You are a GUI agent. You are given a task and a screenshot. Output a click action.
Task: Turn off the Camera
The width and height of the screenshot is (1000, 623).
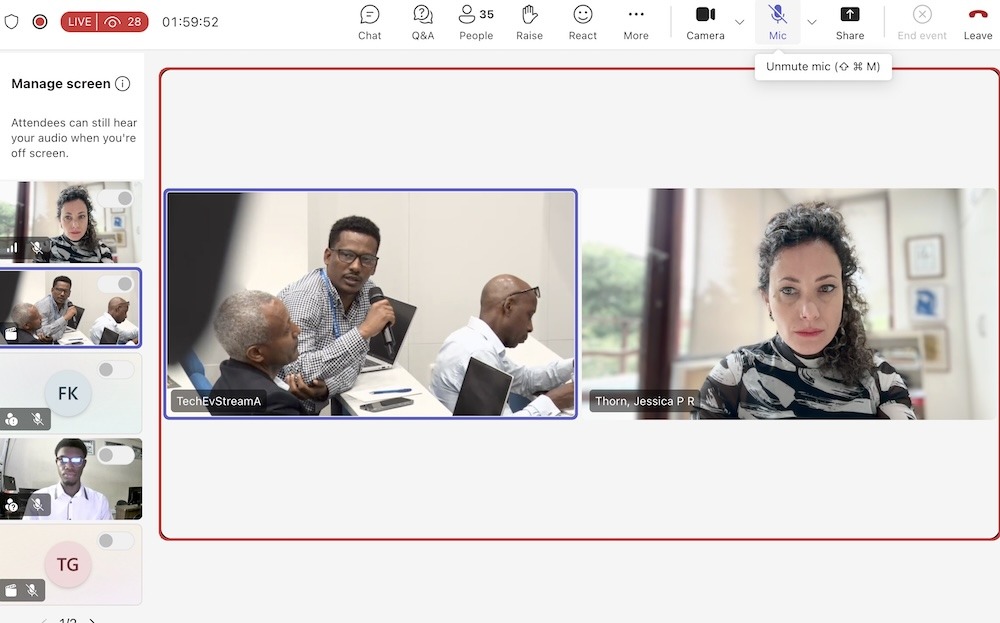(x=705, y=23)
